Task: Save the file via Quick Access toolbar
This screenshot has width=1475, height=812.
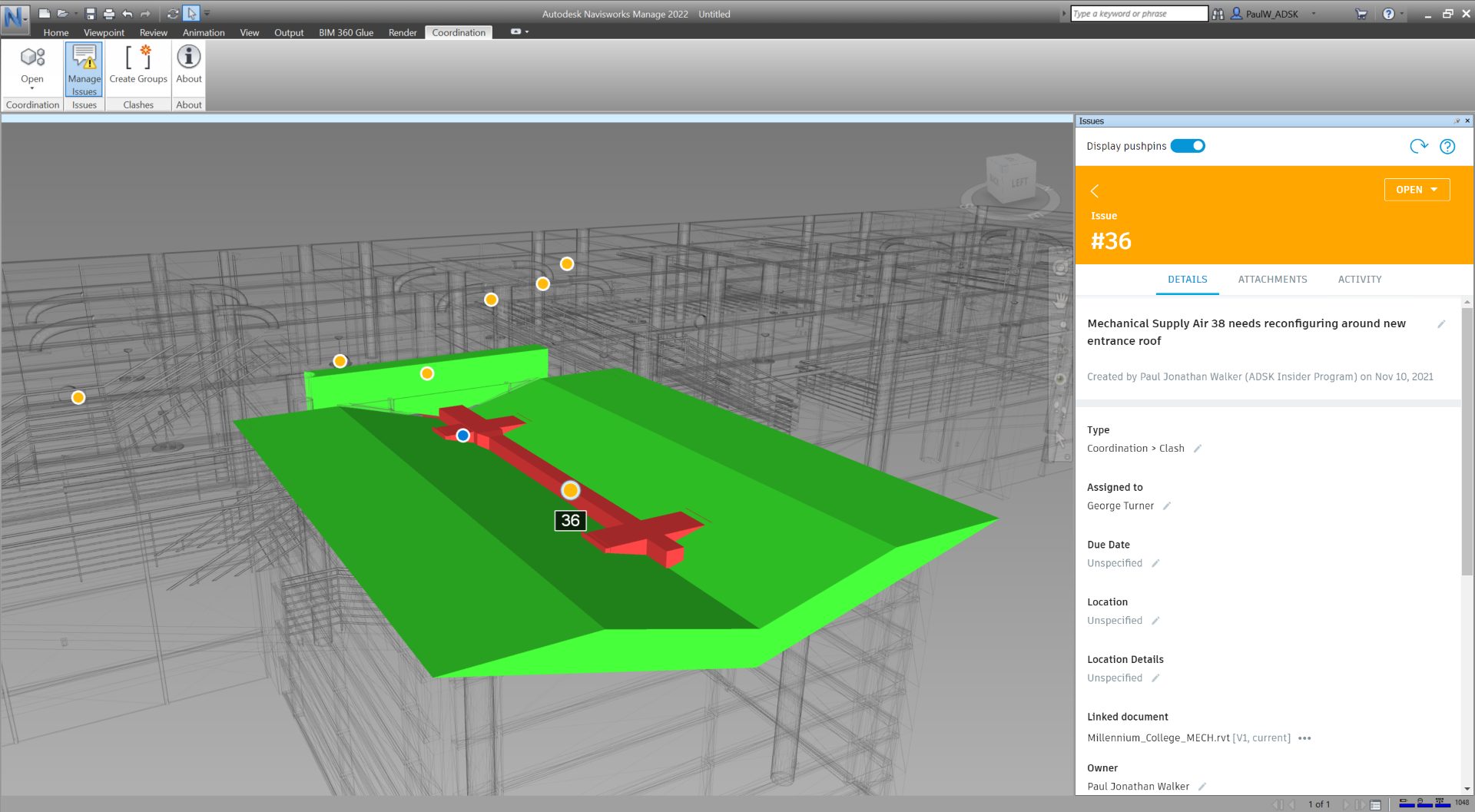Action: [90, 13]
